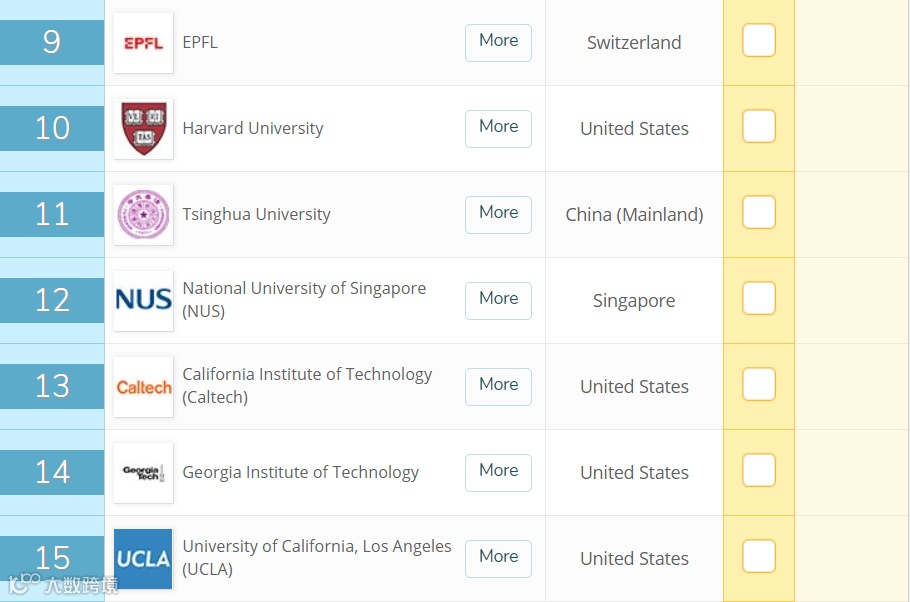910x602 pixels.
Task: Expand More for EPFL
Action: tap(499, 42)
